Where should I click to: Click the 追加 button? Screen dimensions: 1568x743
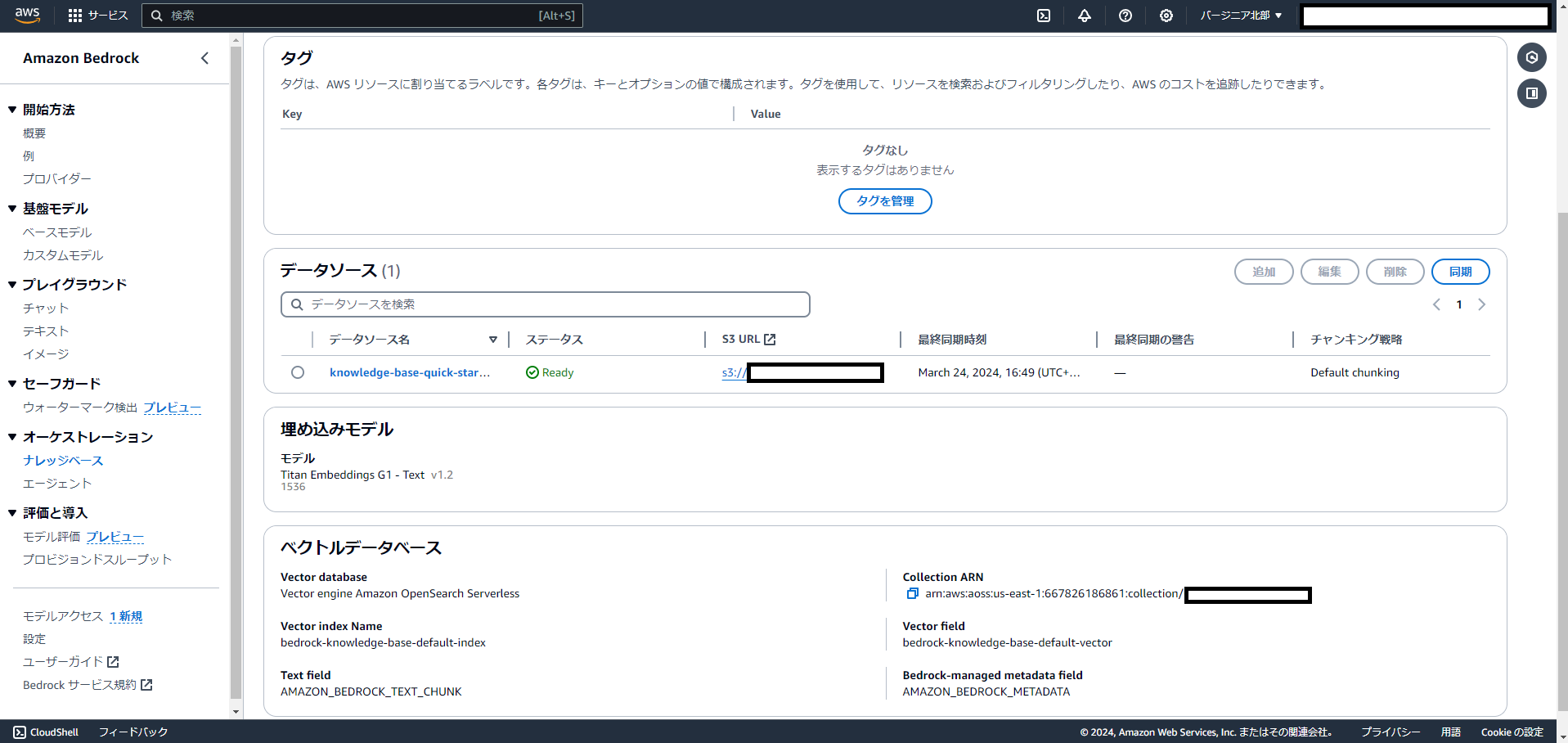[1264, 272]
